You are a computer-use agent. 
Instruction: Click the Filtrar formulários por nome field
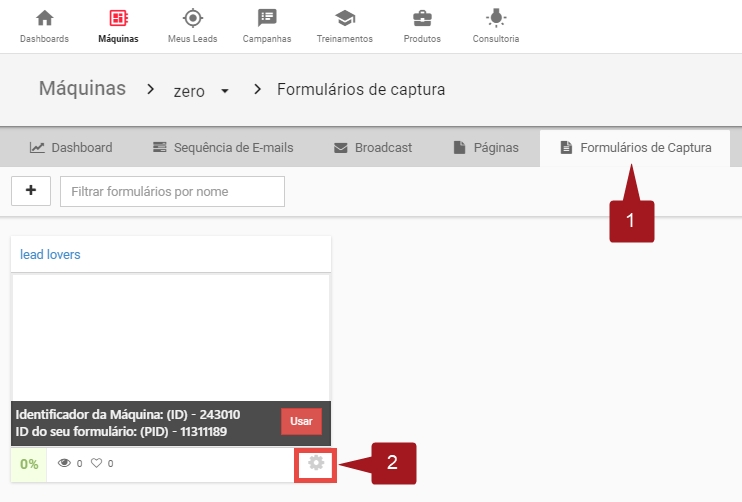coord(172,191)
